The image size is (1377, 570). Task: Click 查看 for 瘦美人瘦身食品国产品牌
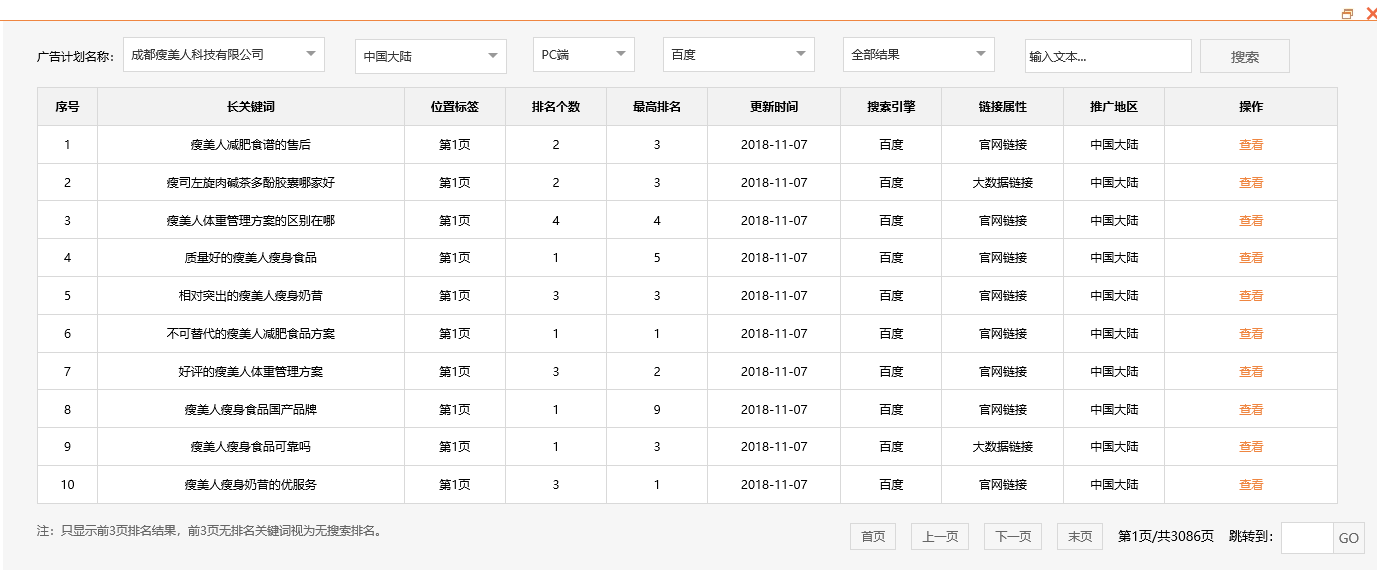point(1251,409)
